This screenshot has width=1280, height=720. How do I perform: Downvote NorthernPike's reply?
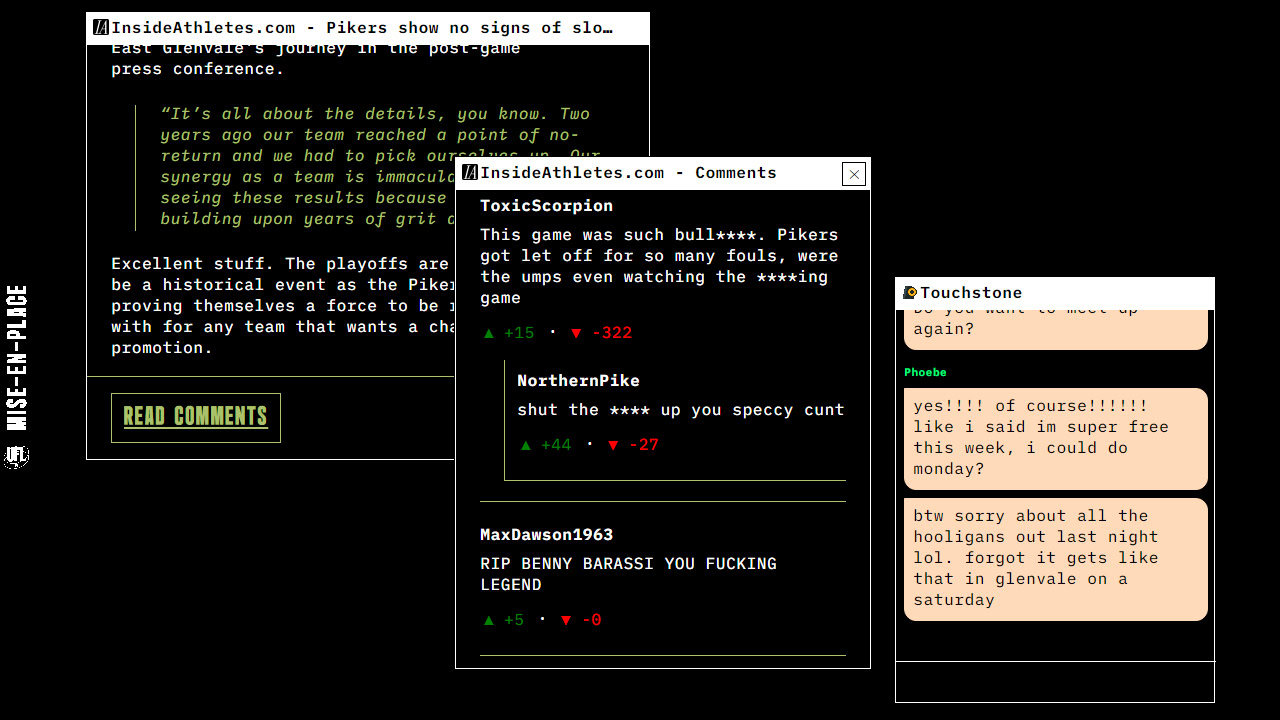pos(613,445)
